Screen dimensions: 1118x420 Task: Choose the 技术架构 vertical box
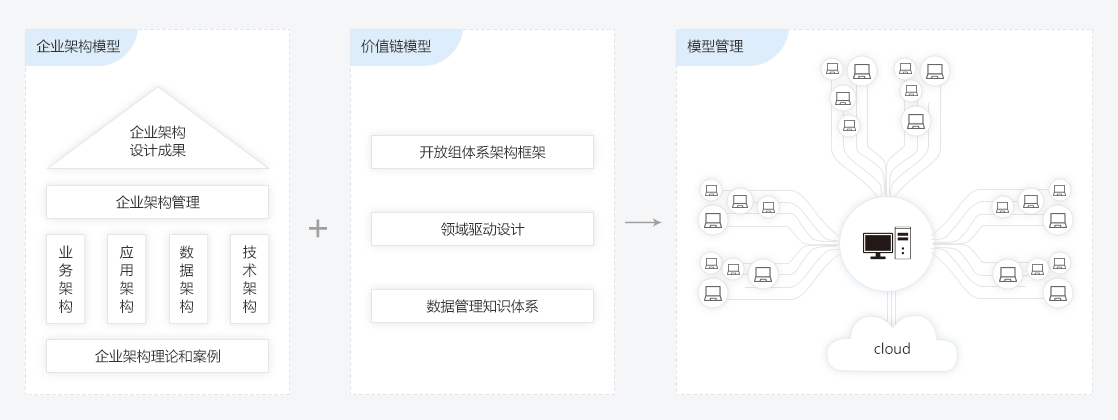tap(249, 279)
